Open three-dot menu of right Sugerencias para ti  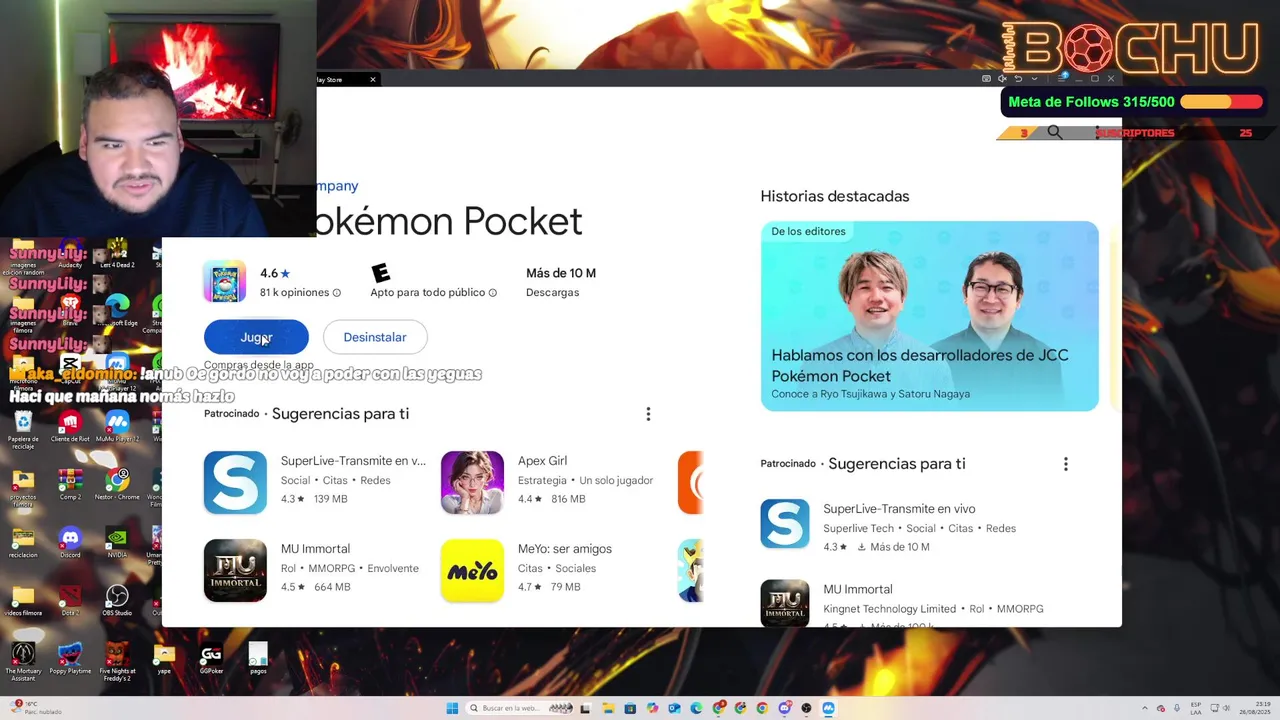(1066, 464)
